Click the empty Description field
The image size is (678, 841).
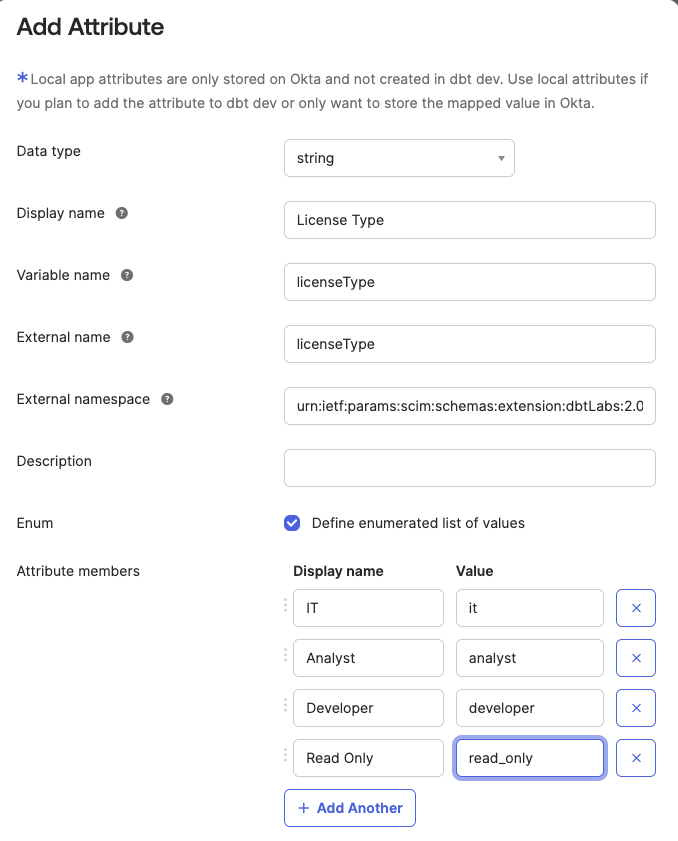tap(470, 468)
